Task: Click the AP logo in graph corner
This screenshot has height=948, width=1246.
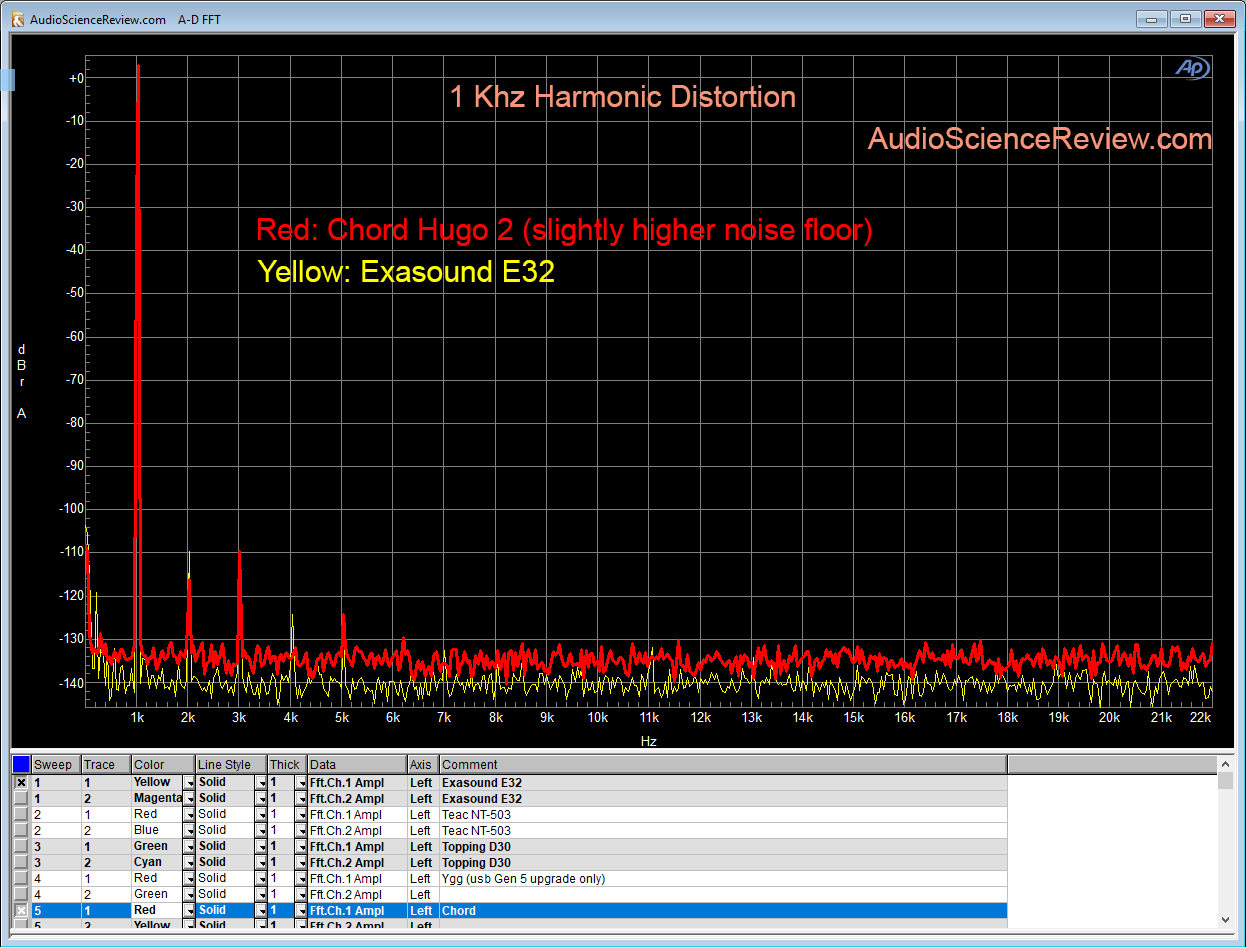Action: [x=1192, y=68]
